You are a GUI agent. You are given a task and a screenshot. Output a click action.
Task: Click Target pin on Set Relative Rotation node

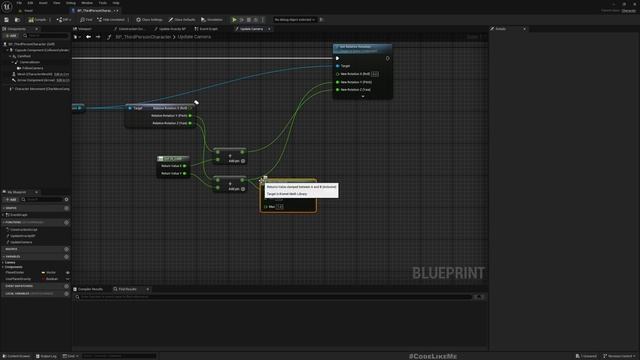[x=338, y=66]
